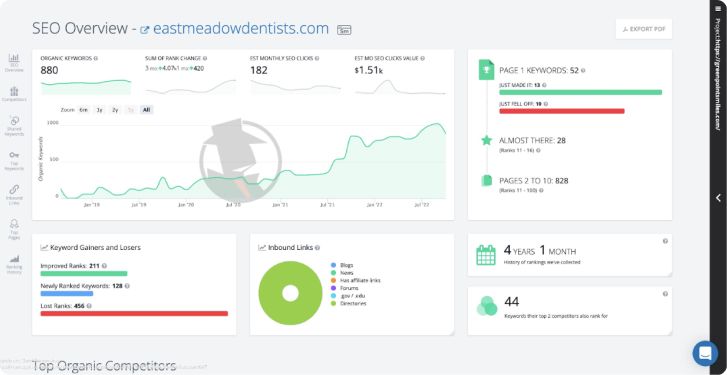Viewport: 727px width, 375px height.
Task: Click the Organic Keywords sparkline thumbnail
Action: (86, 87)
